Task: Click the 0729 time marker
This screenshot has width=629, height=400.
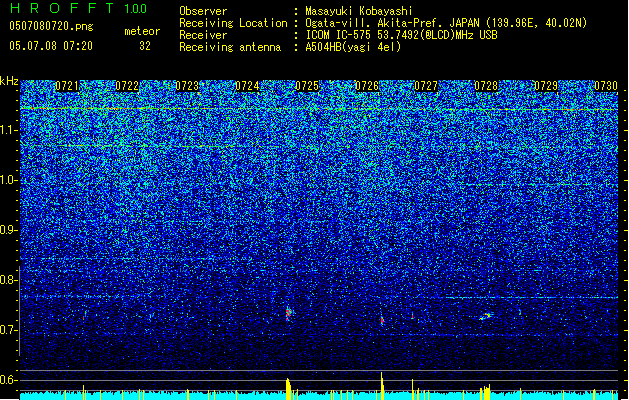Action: point(546,86)
